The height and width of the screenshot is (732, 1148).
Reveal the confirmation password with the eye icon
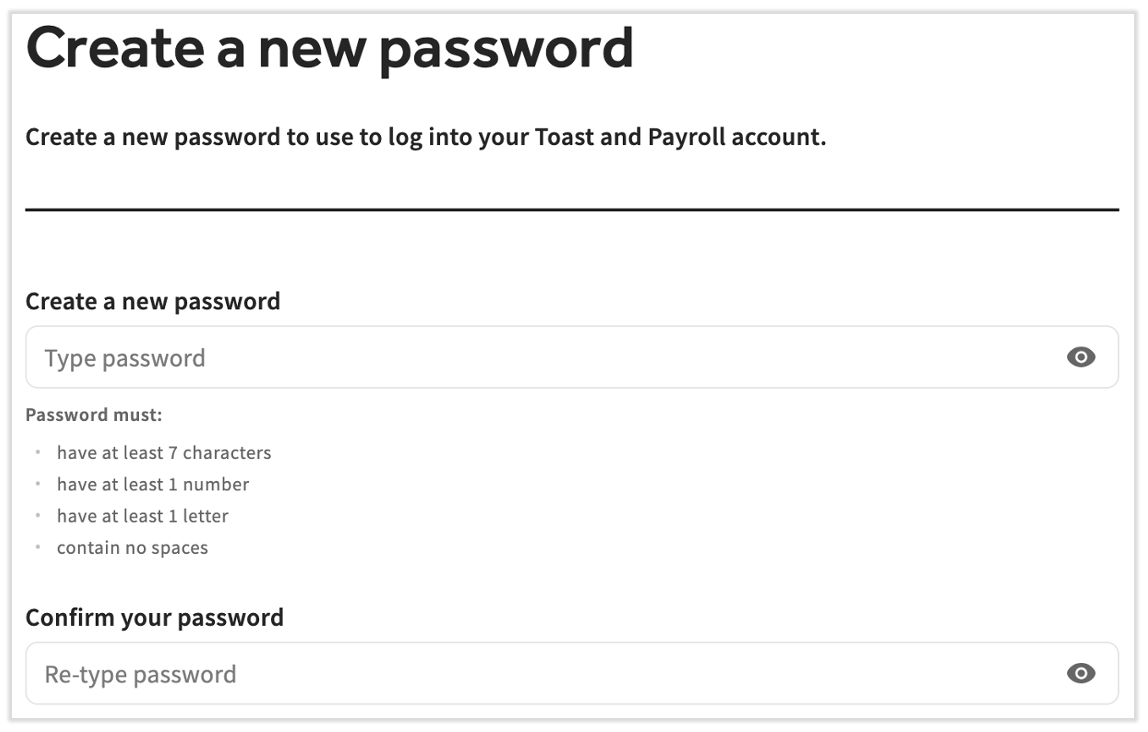(1081, 673)
